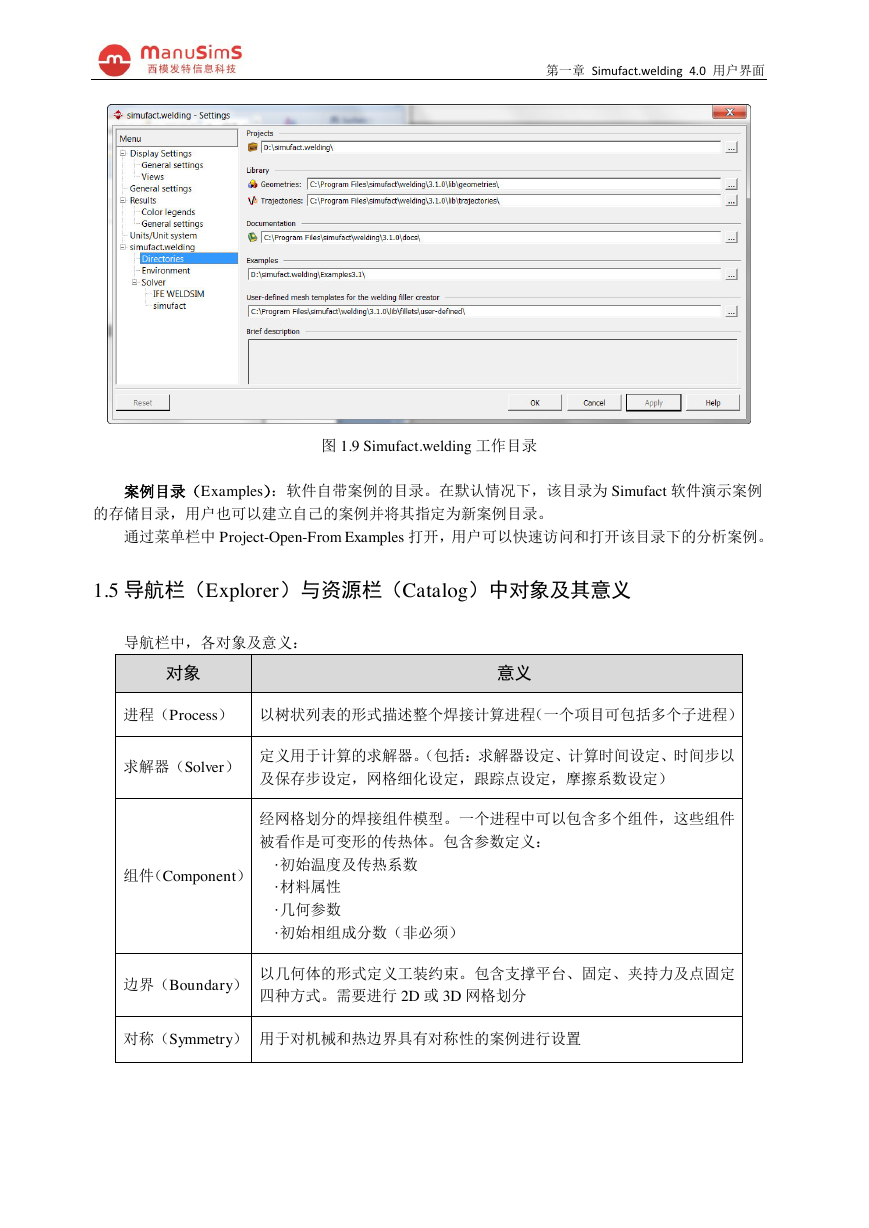Viewport: 869px width, 1228px height.
Task: Browse for the Projects directory
Action: click(731, 147)
